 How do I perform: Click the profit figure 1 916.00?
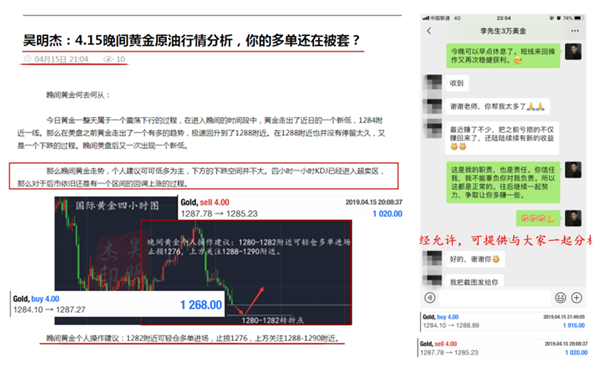point(574,325)
